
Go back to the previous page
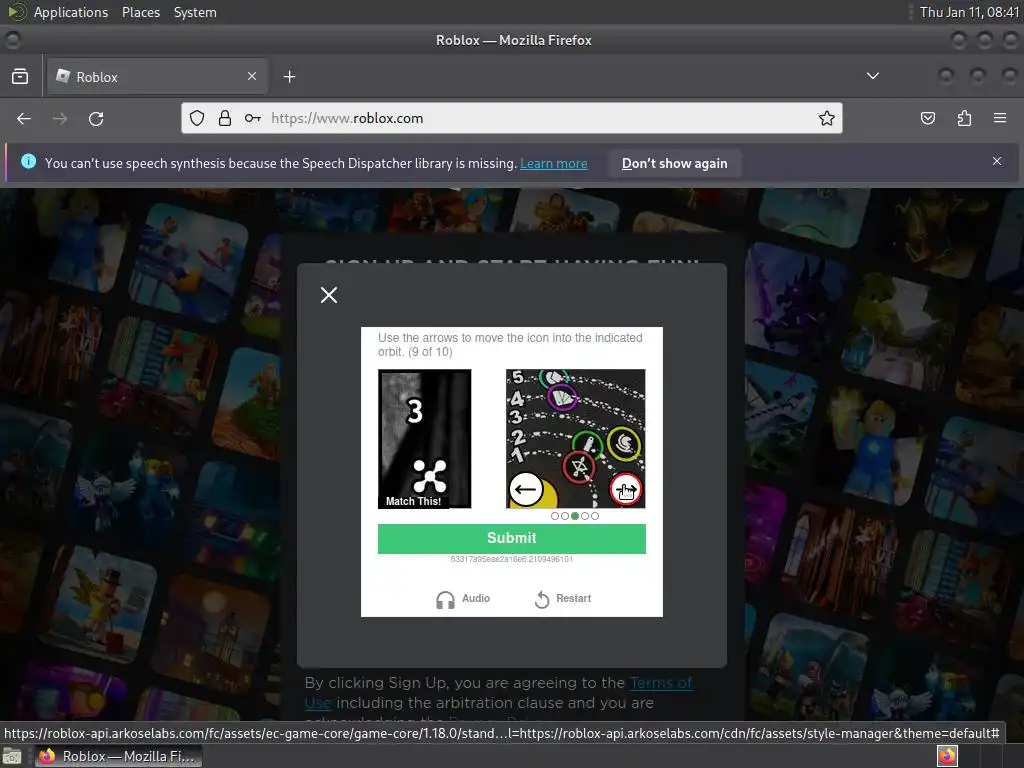pyautogui.click(x=24, y=118)
